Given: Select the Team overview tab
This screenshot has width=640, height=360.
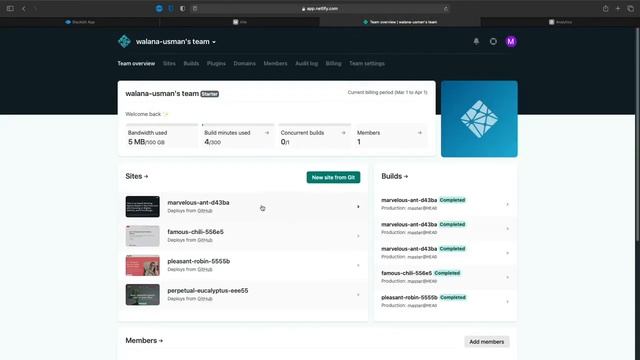Looking at the screenshot, I should (136, 64).
